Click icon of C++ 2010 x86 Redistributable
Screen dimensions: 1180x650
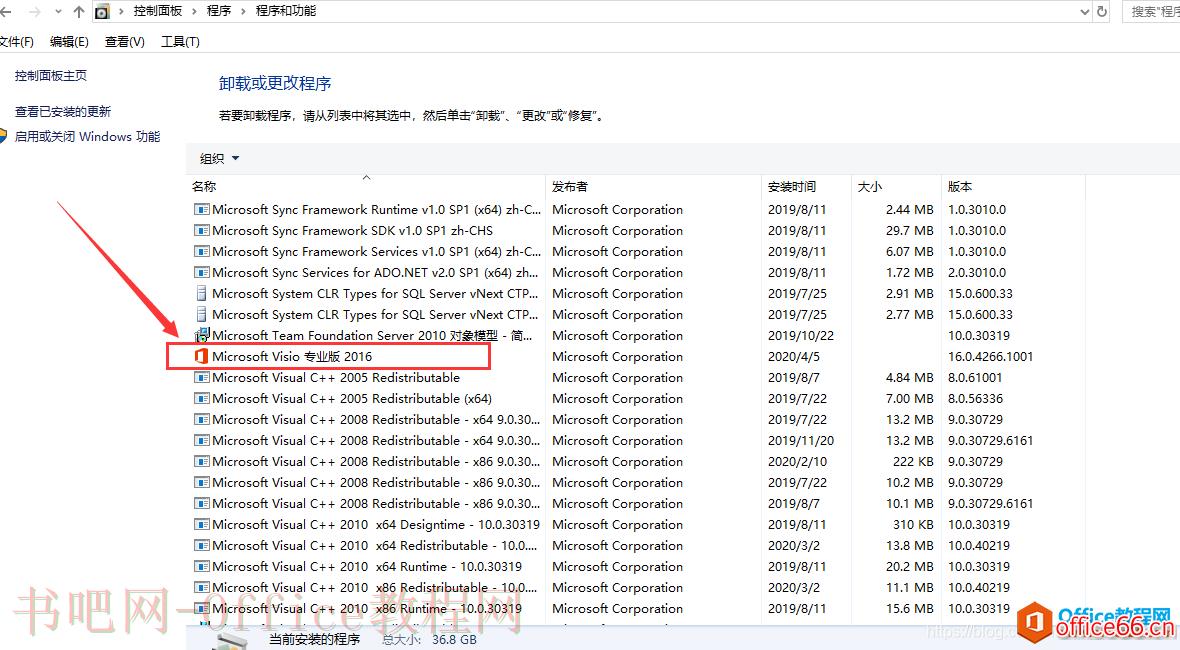coord(201,588)
